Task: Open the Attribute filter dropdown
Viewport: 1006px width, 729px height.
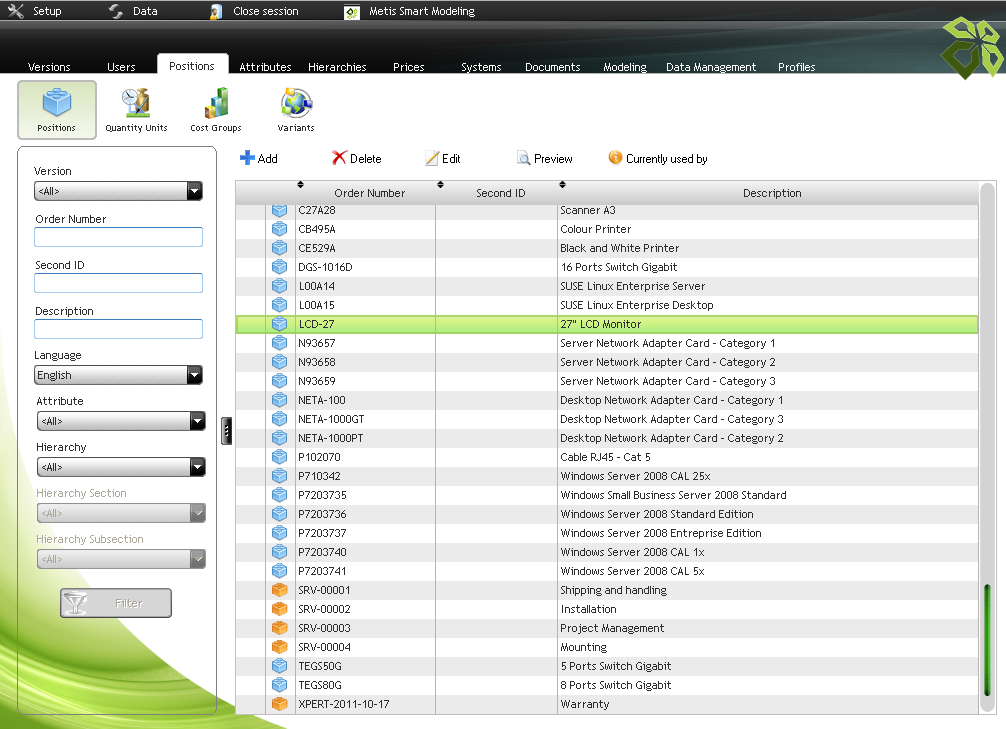Action: tap(197, 421)
